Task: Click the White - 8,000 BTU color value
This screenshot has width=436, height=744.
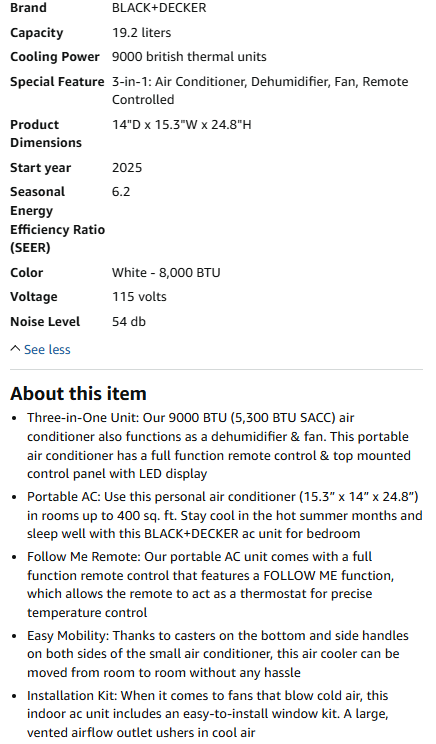Action: click(166, 273)
